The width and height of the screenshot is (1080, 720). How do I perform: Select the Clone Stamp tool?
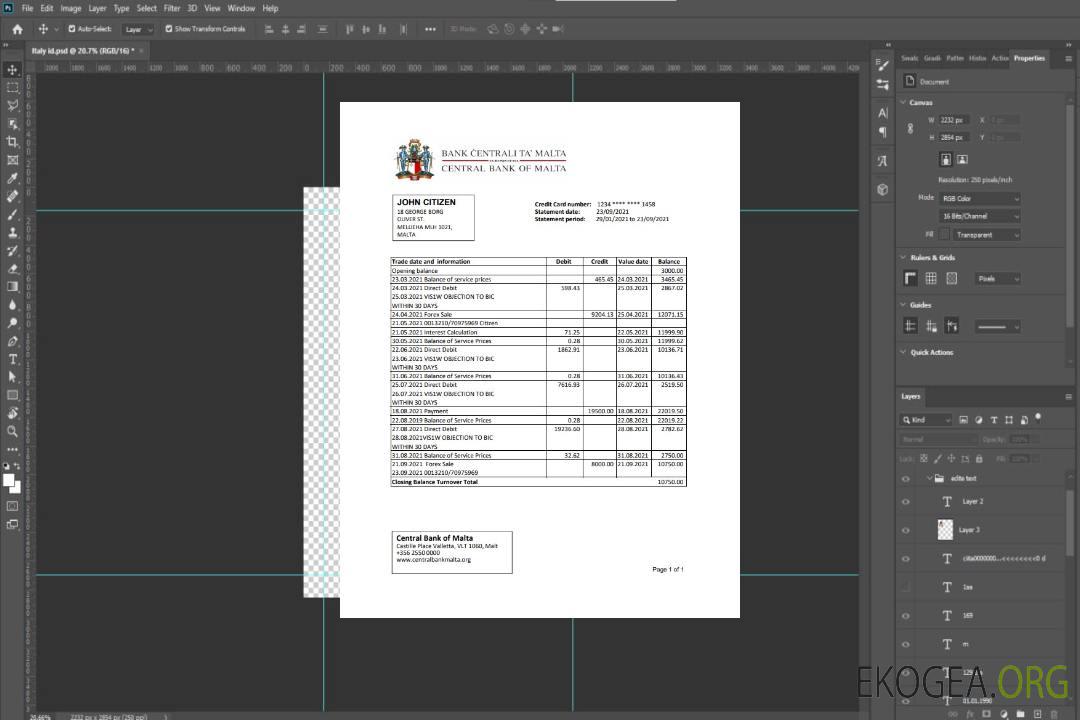click(x=12, y=232)
